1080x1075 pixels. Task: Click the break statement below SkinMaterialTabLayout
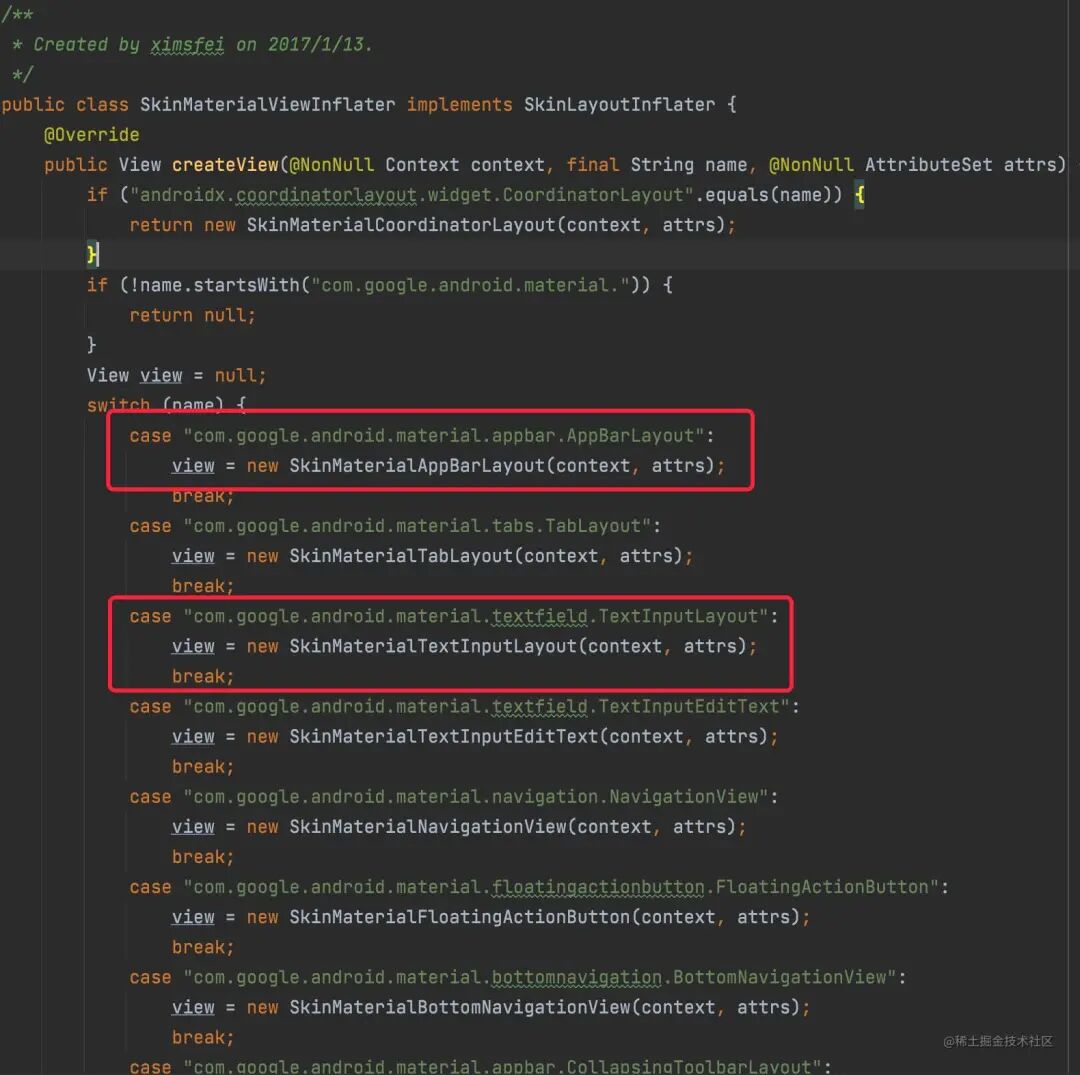pyautogui.click(x=203, y=587)
